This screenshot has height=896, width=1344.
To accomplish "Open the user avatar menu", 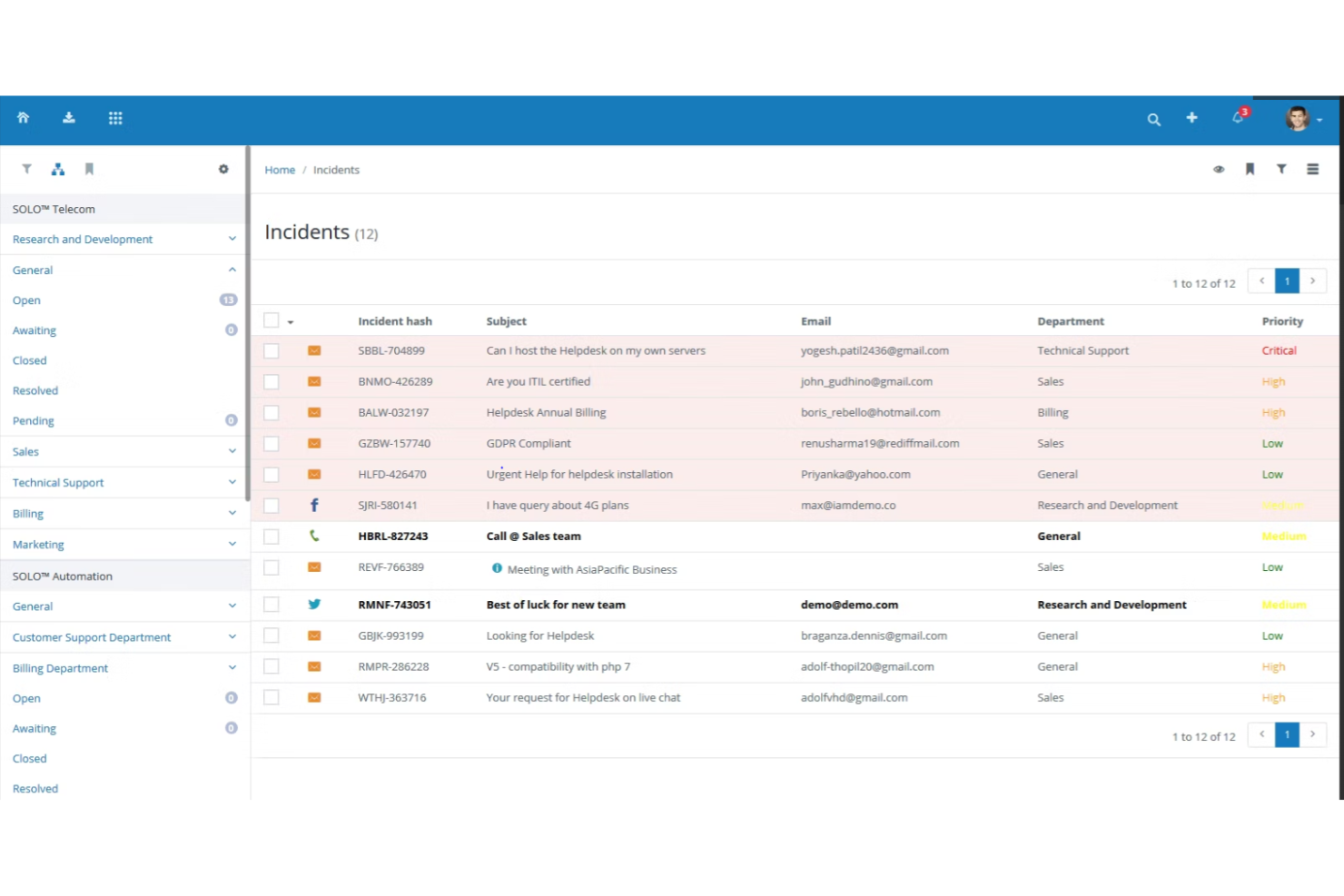I will point(1299,119).
